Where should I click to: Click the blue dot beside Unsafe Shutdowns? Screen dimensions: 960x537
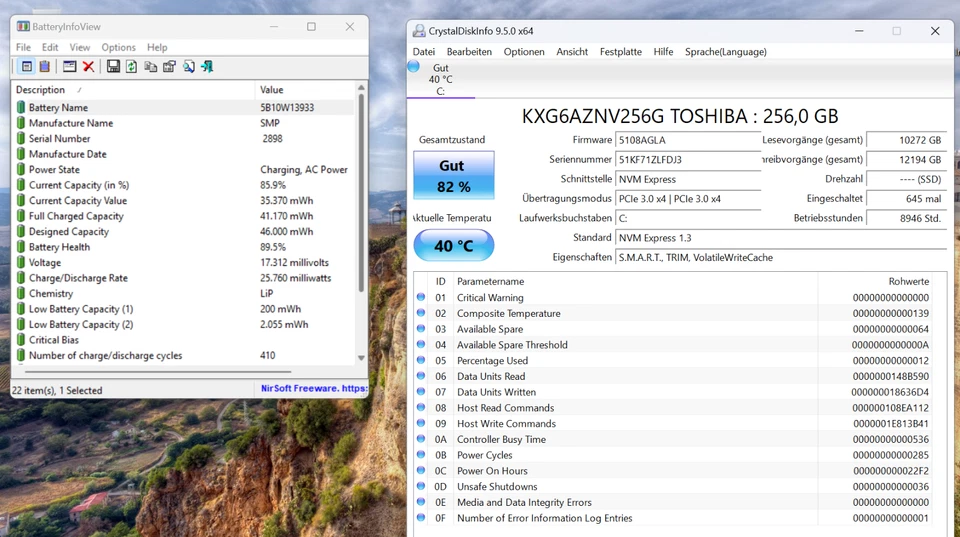click(x=421, y=486)
